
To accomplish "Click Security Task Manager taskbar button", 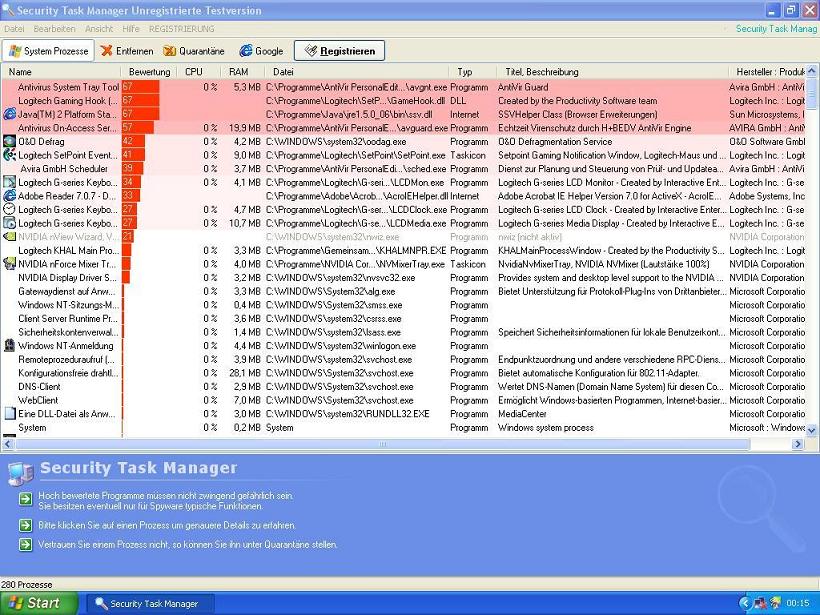I will click(x=150, y=603).
